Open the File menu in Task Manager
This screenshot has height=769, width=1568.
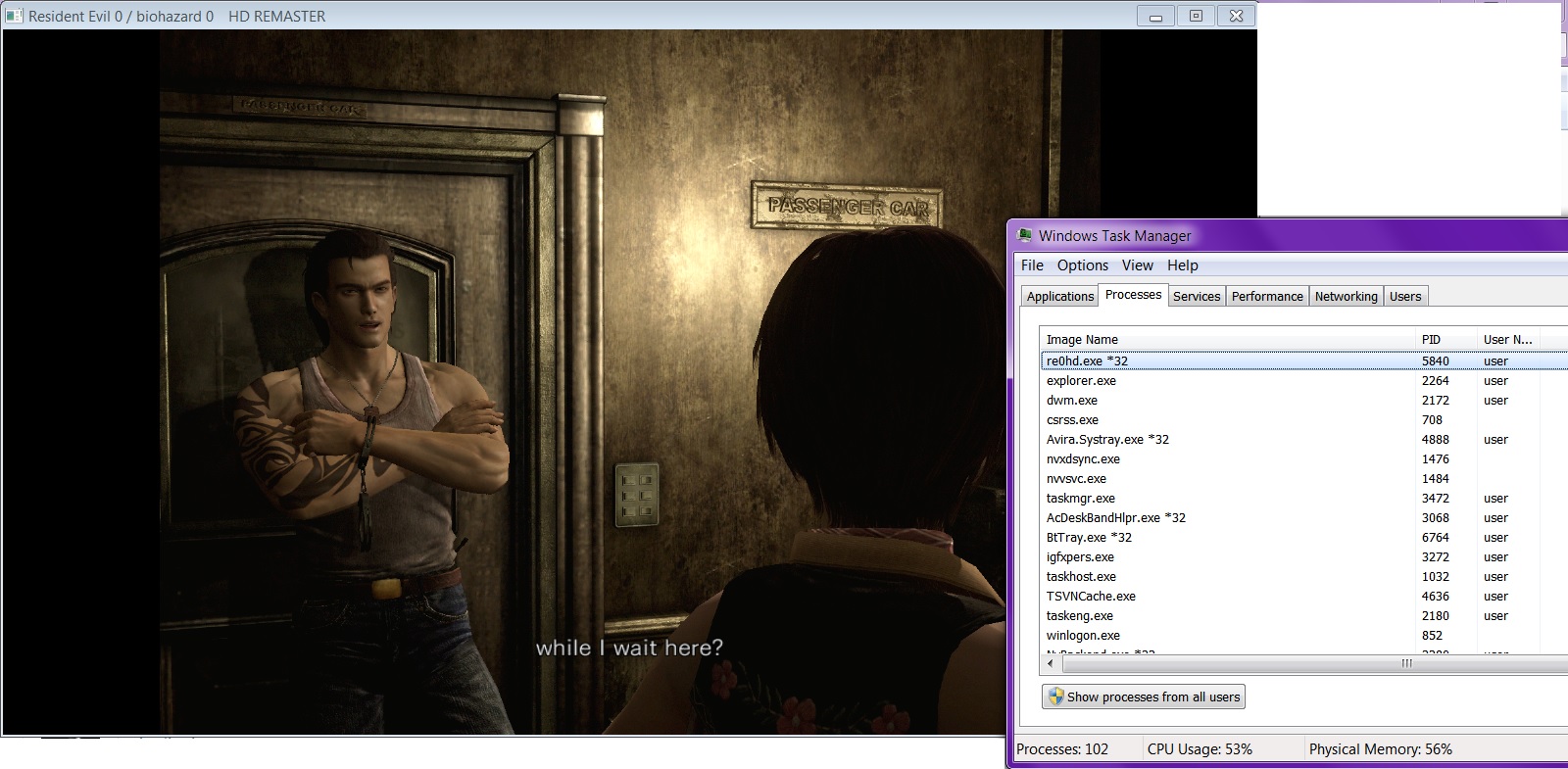coord(1032,265)
